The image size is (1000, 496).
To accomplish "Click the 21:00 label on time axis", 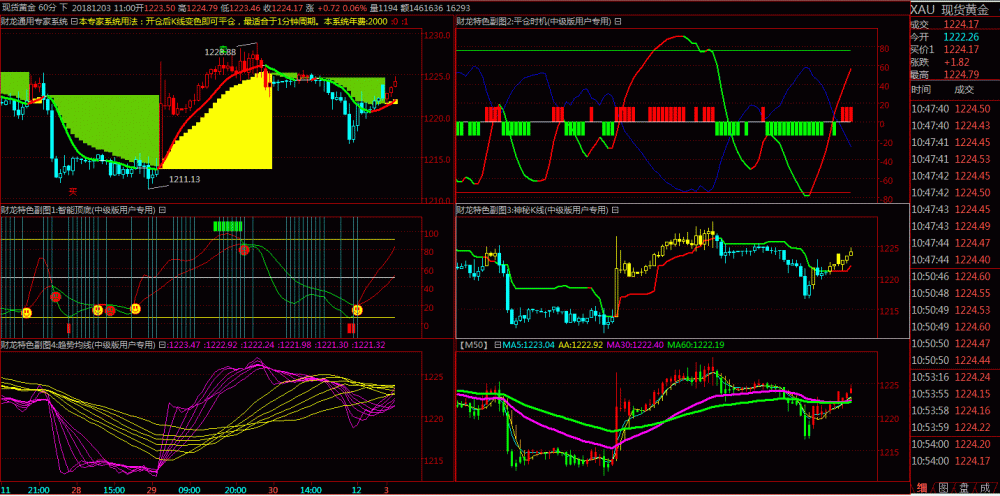I will [x=39, y=490].
